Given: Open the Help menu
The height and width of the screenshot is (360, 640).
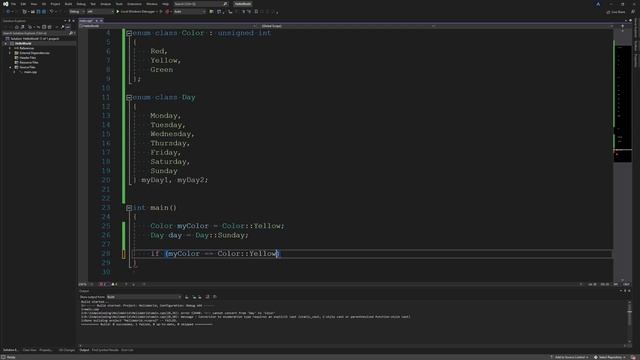Looking at the screenshot, I should (x=165, y=4).
